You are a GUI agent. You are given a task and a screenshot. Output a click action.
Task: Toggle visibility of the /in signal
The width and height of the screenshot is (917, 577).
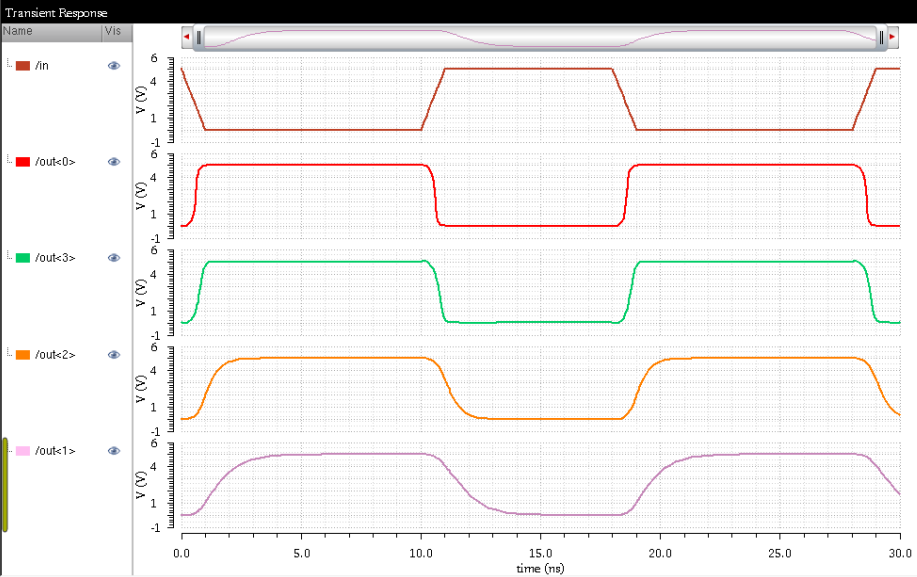click(x=113, y=65)
